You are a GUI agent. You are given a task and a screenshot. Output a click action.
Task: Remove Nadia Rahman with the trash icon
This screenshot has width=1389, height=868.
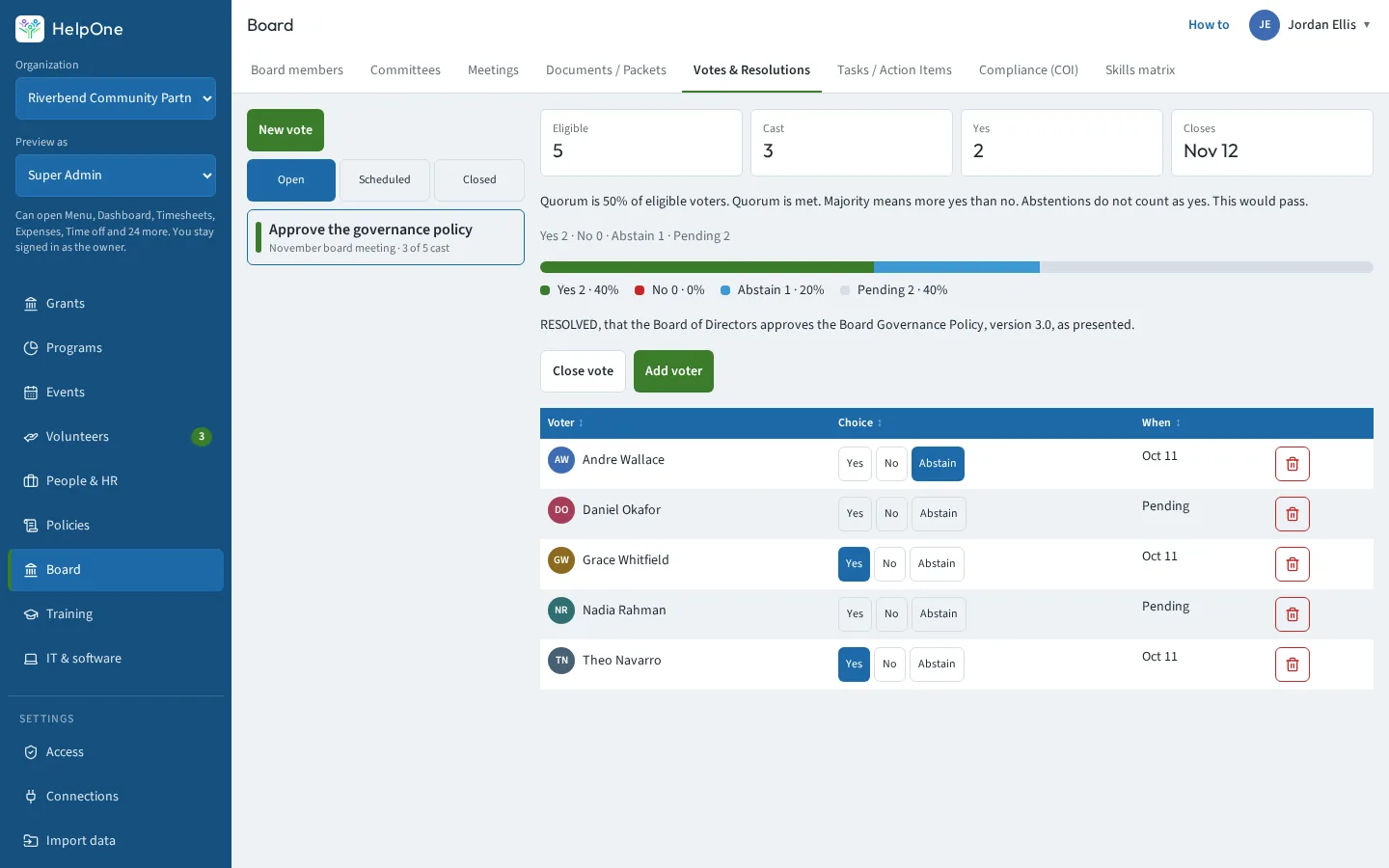(1293, 614)
